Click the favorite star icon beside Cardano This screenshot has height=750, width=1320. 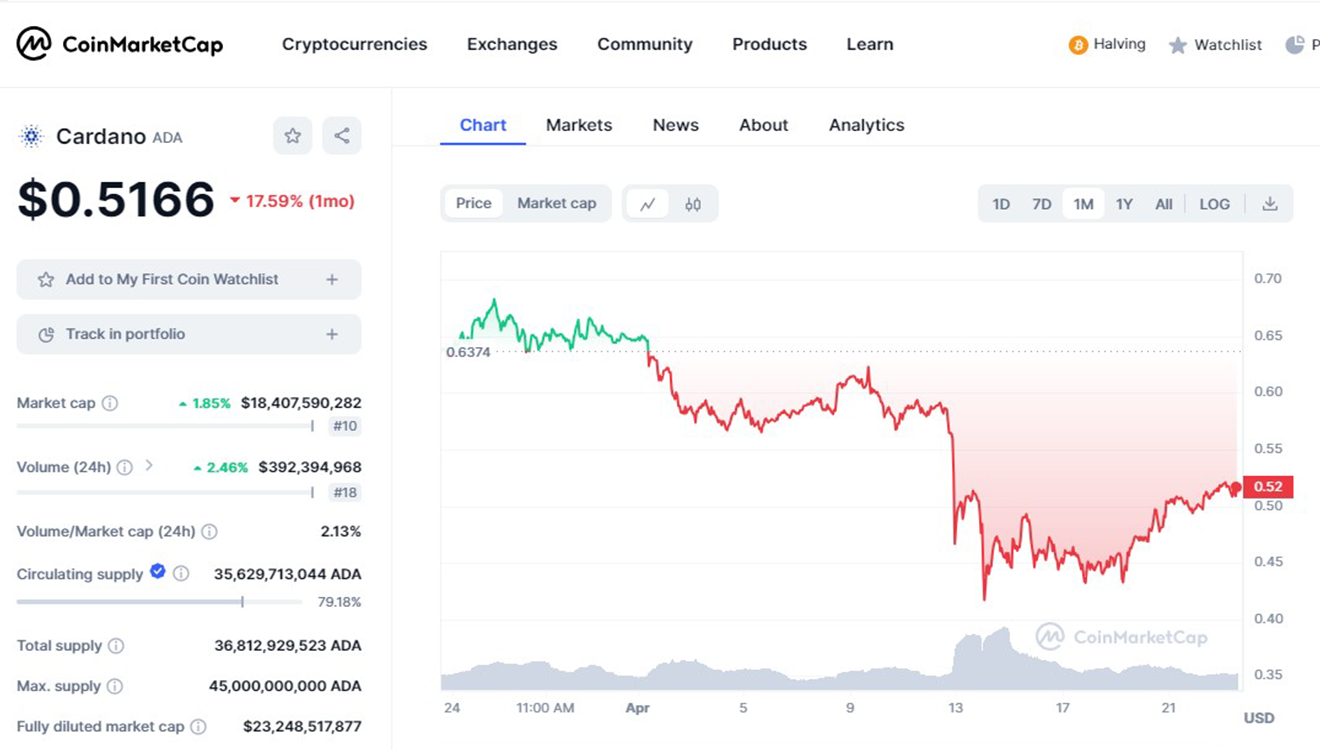(x=292, y=136)
